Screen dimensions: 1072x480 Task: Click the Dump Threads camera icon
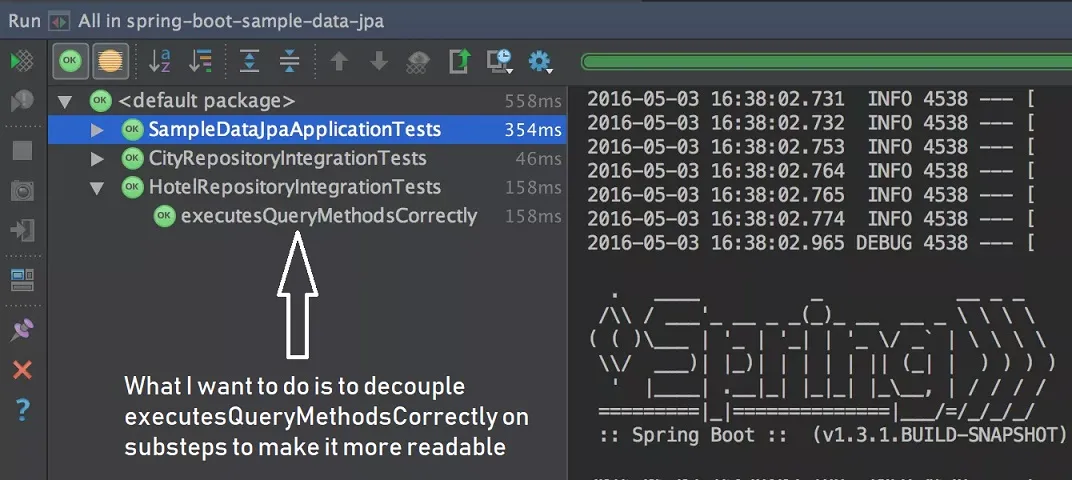pos(22,191)
